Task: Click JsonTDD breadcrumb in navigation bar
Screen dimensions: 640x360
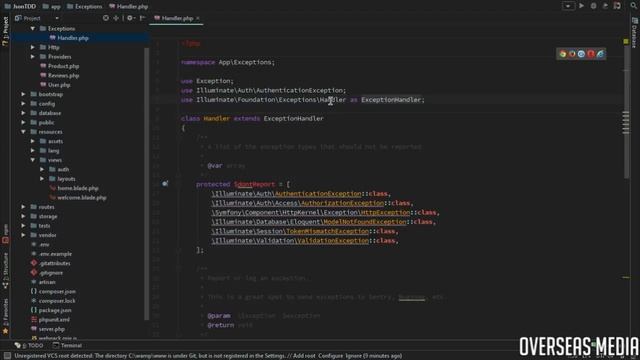Action: (x=20, y=6)
